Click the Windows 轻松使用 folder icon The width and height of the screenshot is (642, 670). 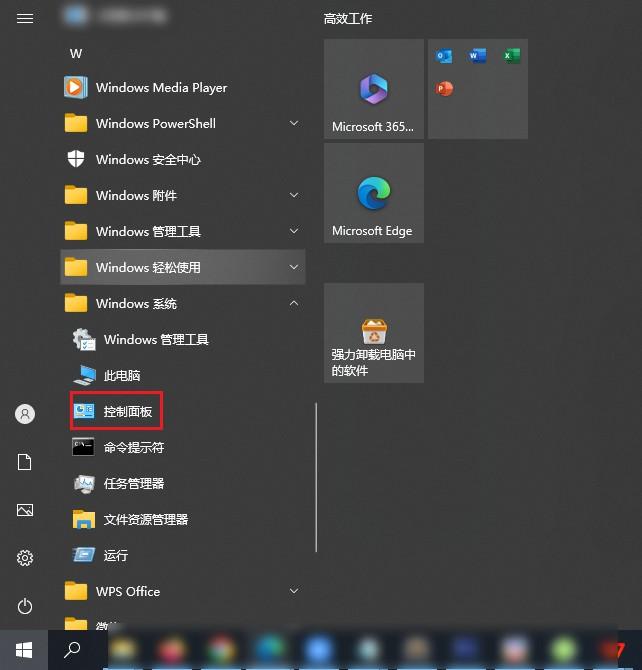[76, 267]
